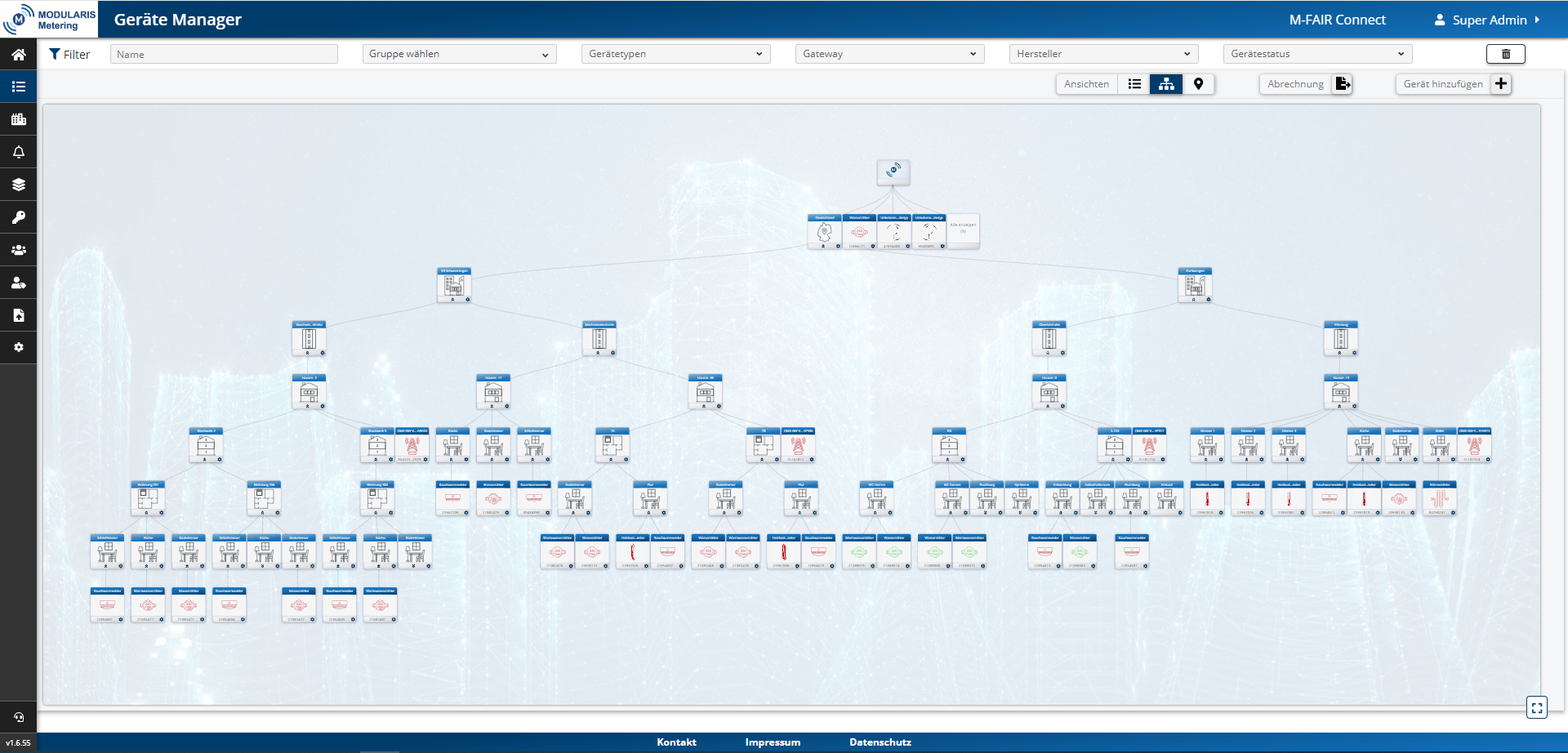Open user group icon in sidebar

pyautogui.click(x=18, y=250)
